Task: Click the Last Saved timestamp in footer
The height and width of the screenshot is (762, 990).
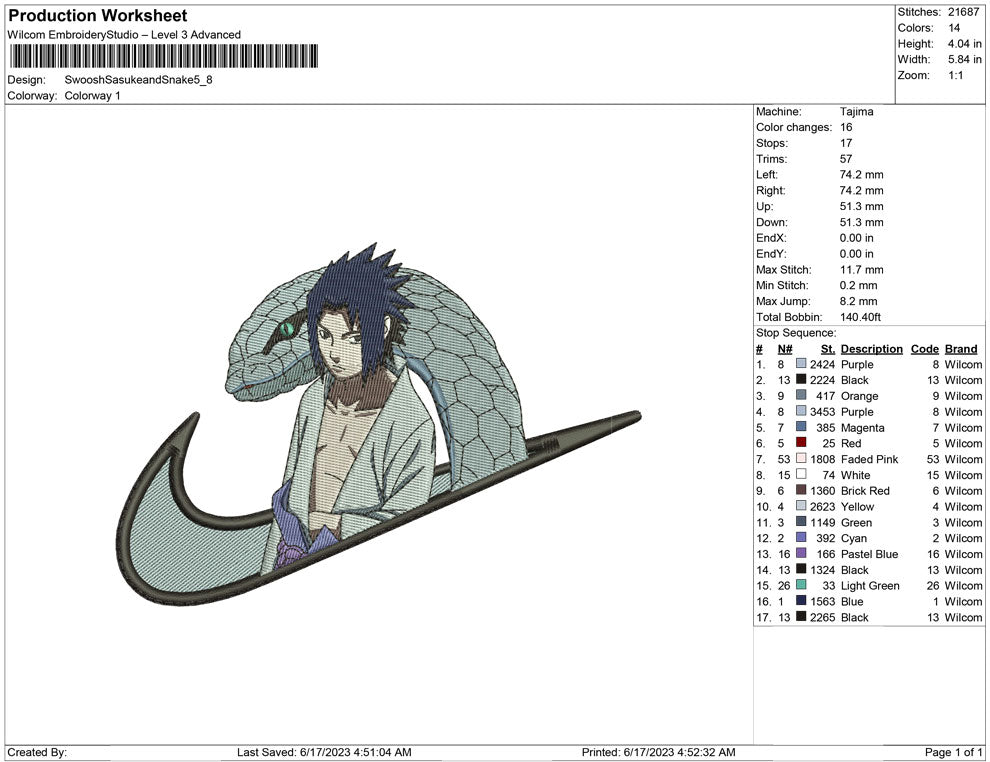Action: 324,752
